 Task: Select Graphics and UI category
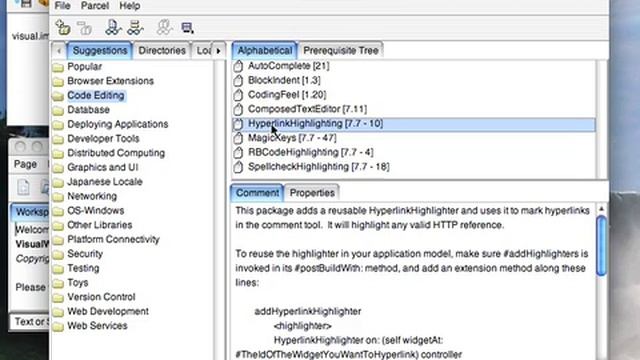coord(102,167)
